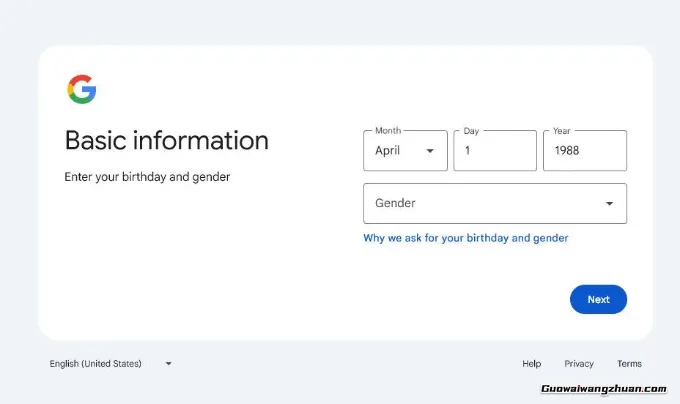Expand the Gender dropdown
Screen dimensions: 680x404
coord(494,204)
